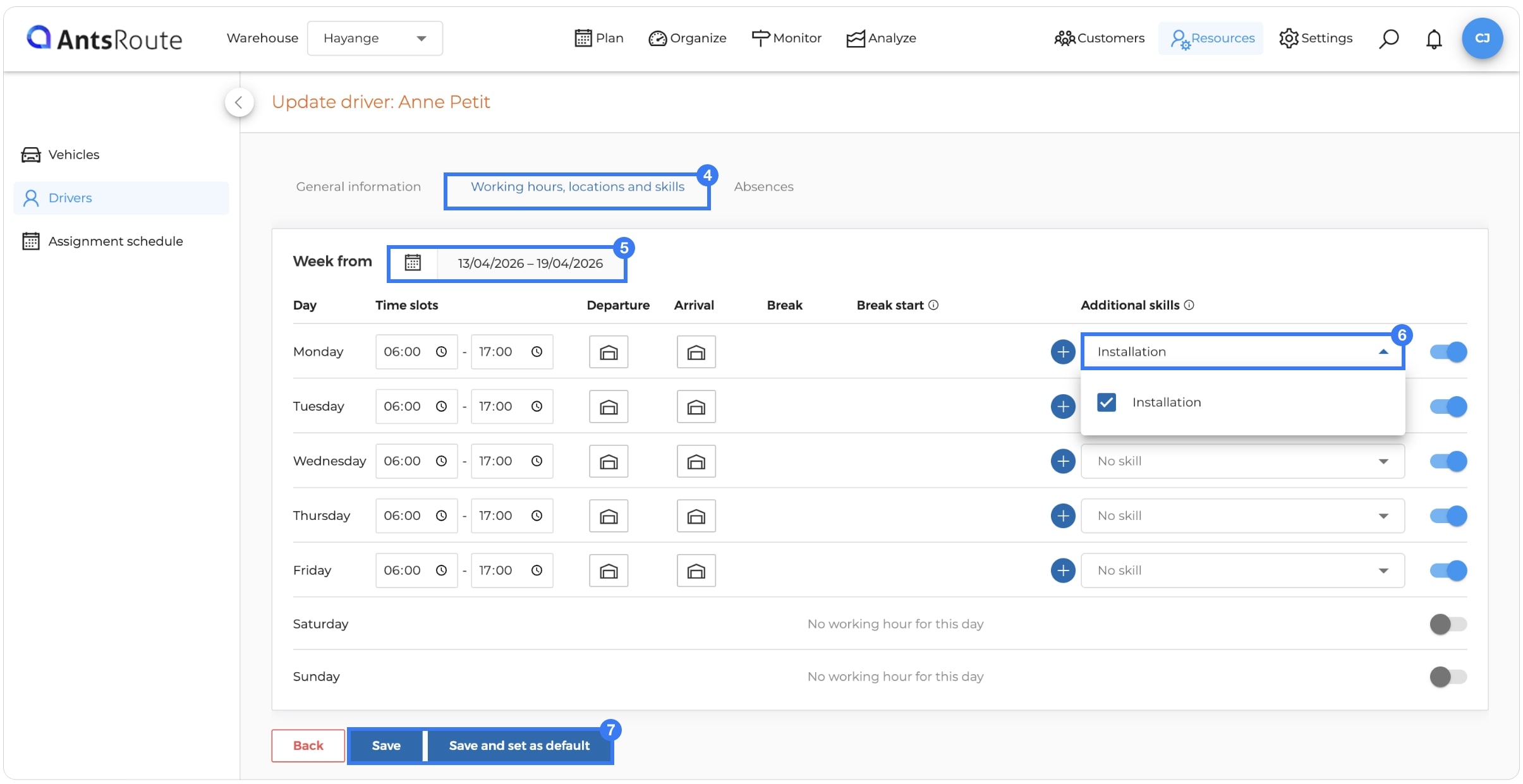
Task: Add a time slot for Wednesday
Action: coord(1063,461)
